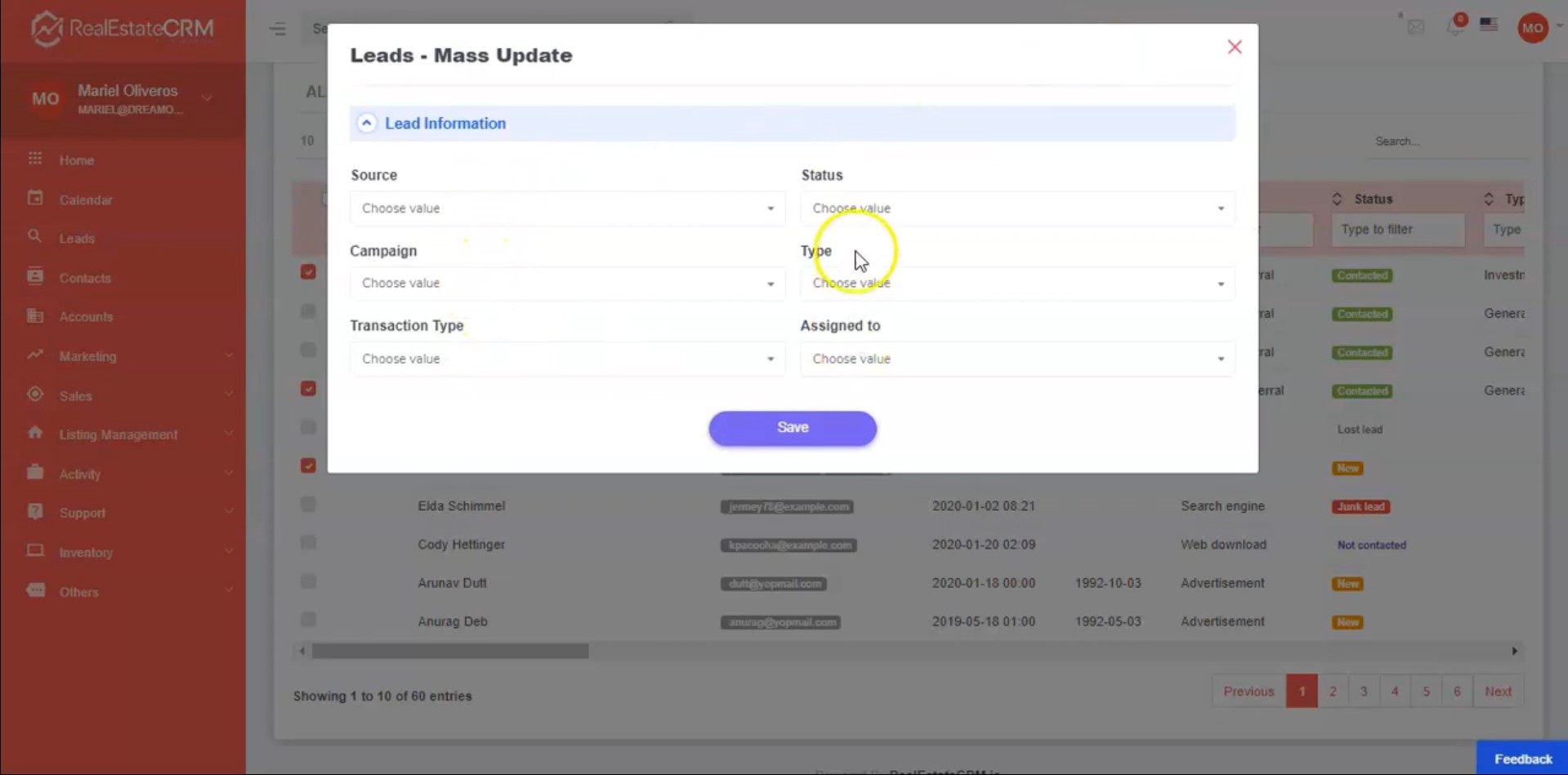Open the Source dropdown

(x=567, y=208)
